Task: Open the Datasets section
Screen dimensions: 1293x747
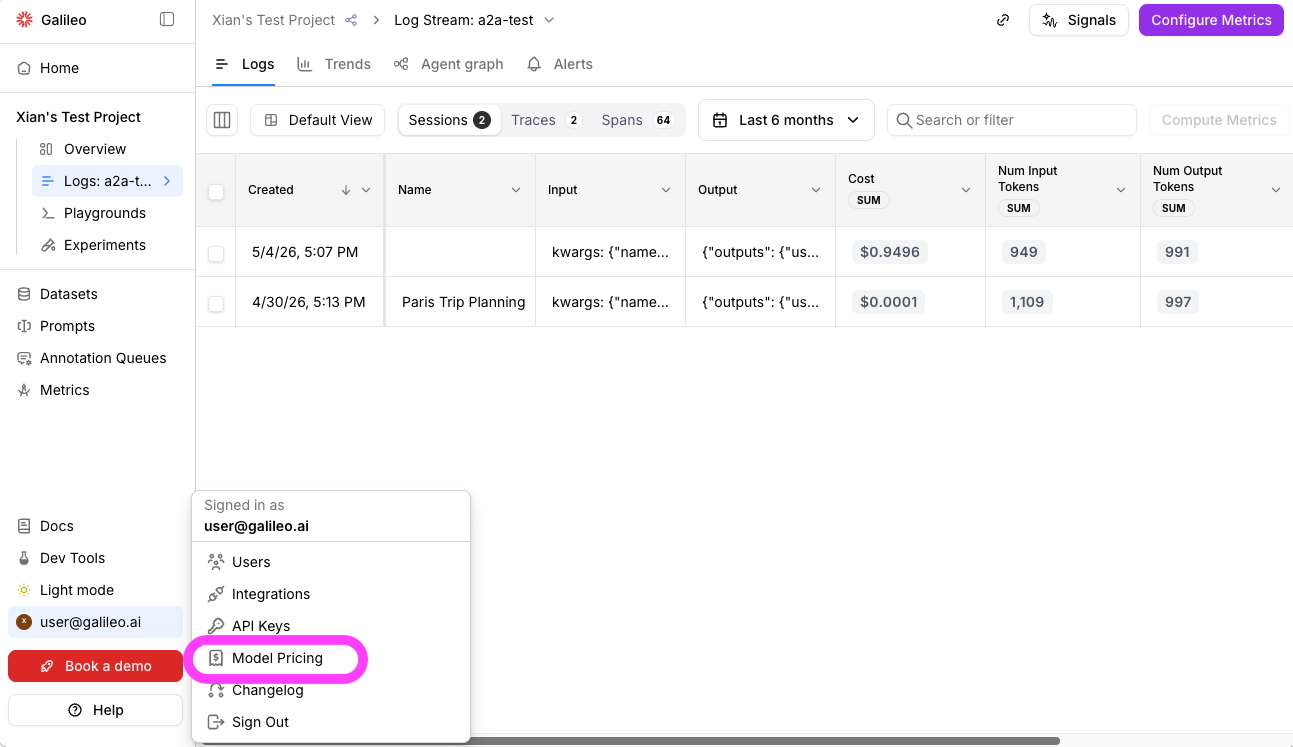Action: (69, 294)
